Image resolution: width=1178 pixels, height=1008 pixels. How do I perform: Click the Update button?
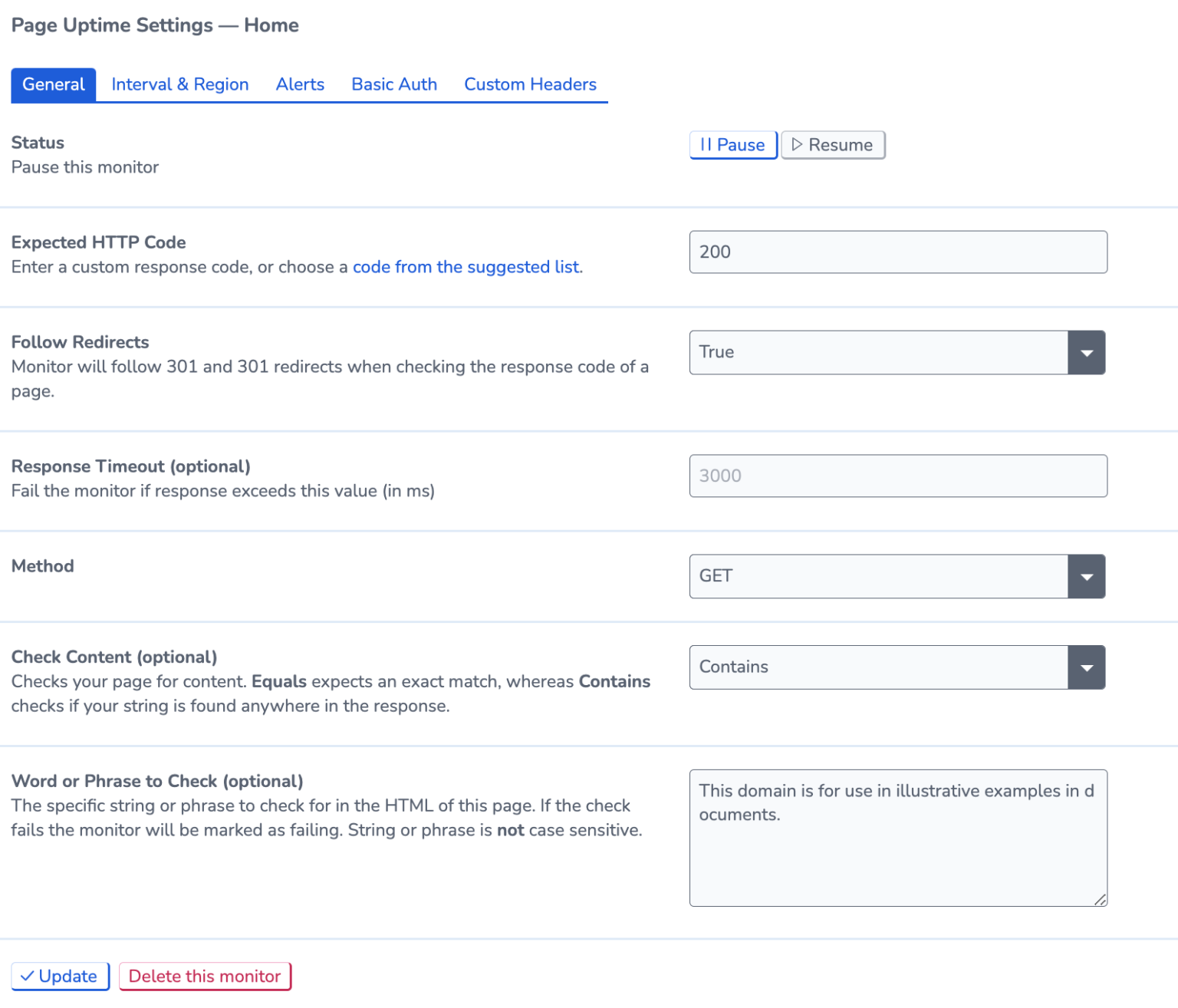coord(60,976)
